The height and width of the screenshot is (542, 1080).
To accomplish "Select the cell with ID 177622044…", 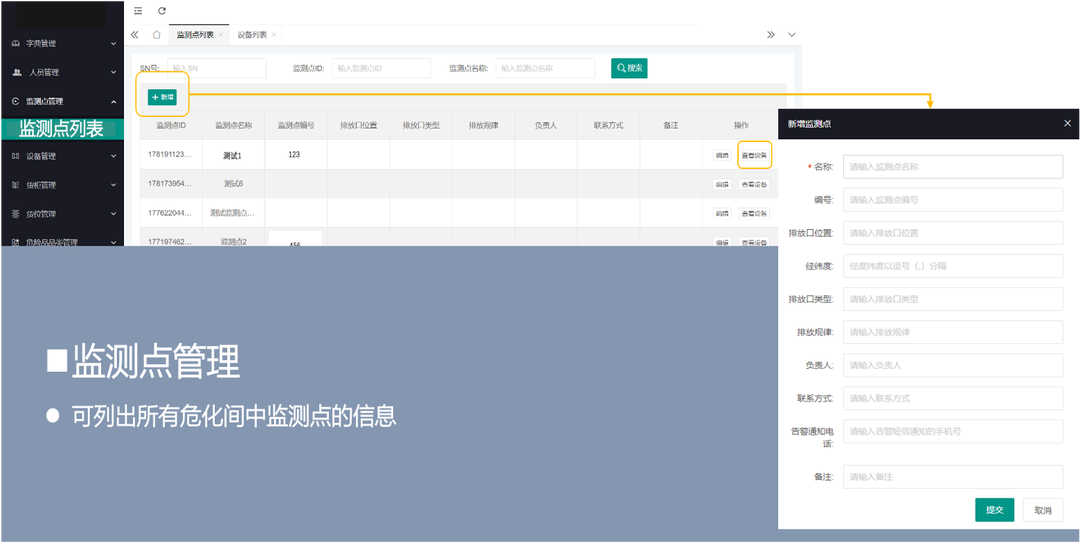I will [171, 213].
